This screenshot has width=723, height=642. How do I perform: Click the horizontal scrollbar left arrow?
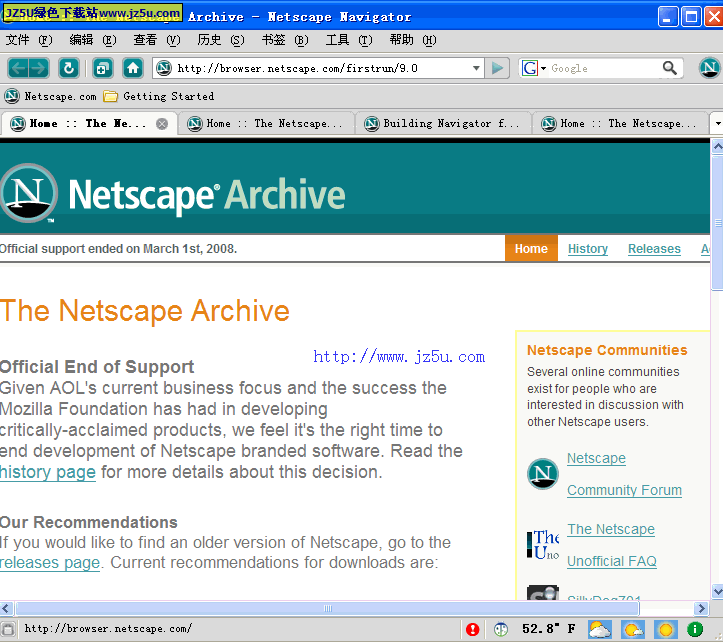tap(6, 609)
